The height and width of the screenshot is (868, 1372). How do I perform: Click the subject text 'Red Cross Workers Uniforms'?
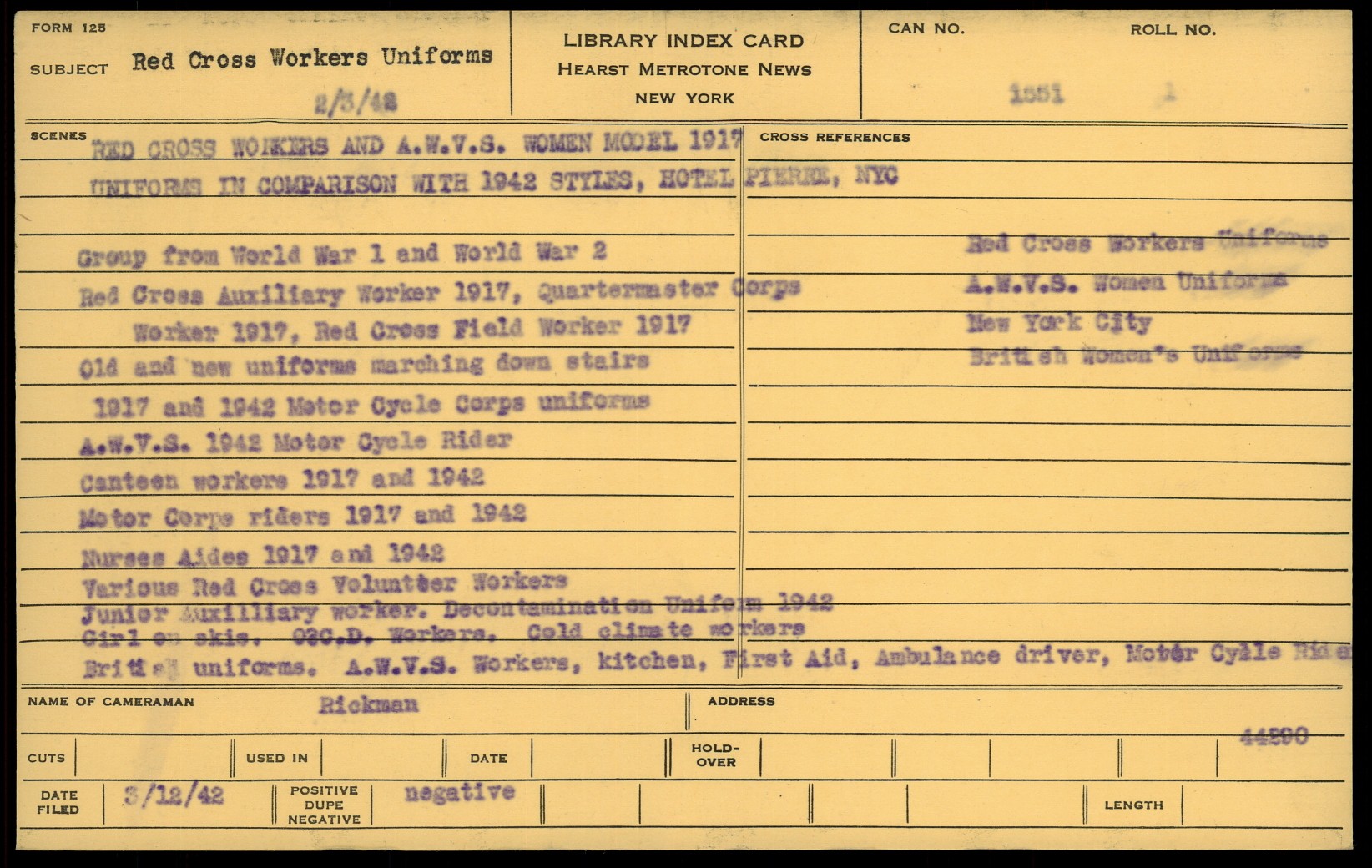pos(312,59)
